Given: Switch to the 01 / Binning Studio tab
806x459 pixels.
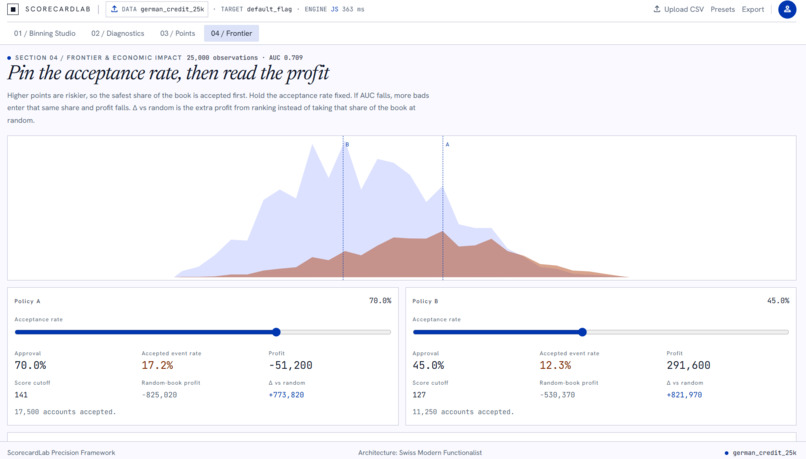Looking at the screenshot, I should click(x=45, y=33).
